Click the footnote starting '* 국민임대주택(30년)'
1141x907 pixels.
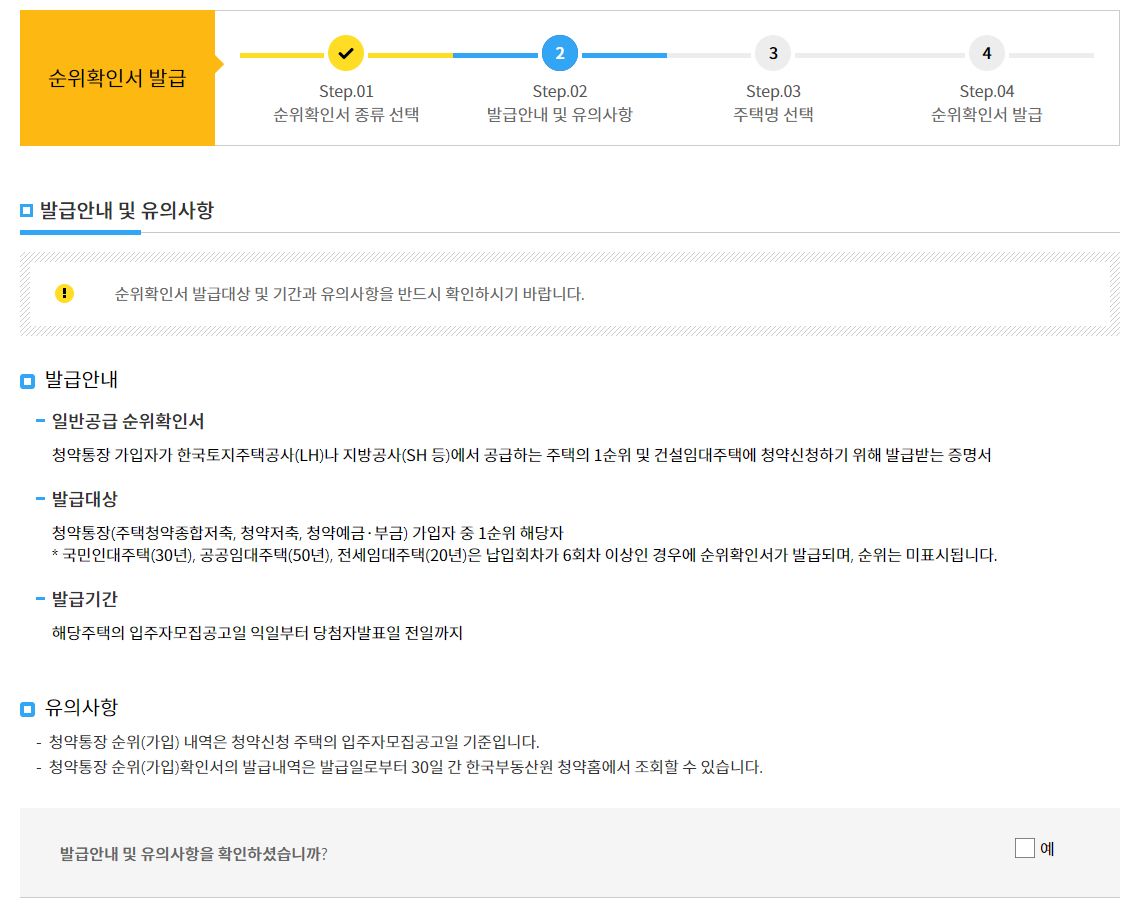click(524, 555)
